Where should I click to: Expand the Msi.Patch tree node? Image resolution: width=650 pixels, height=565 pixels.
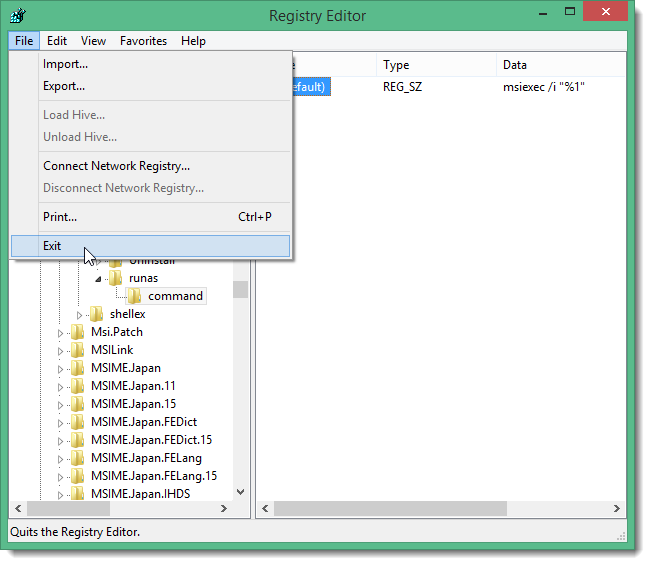coord(60,333)
